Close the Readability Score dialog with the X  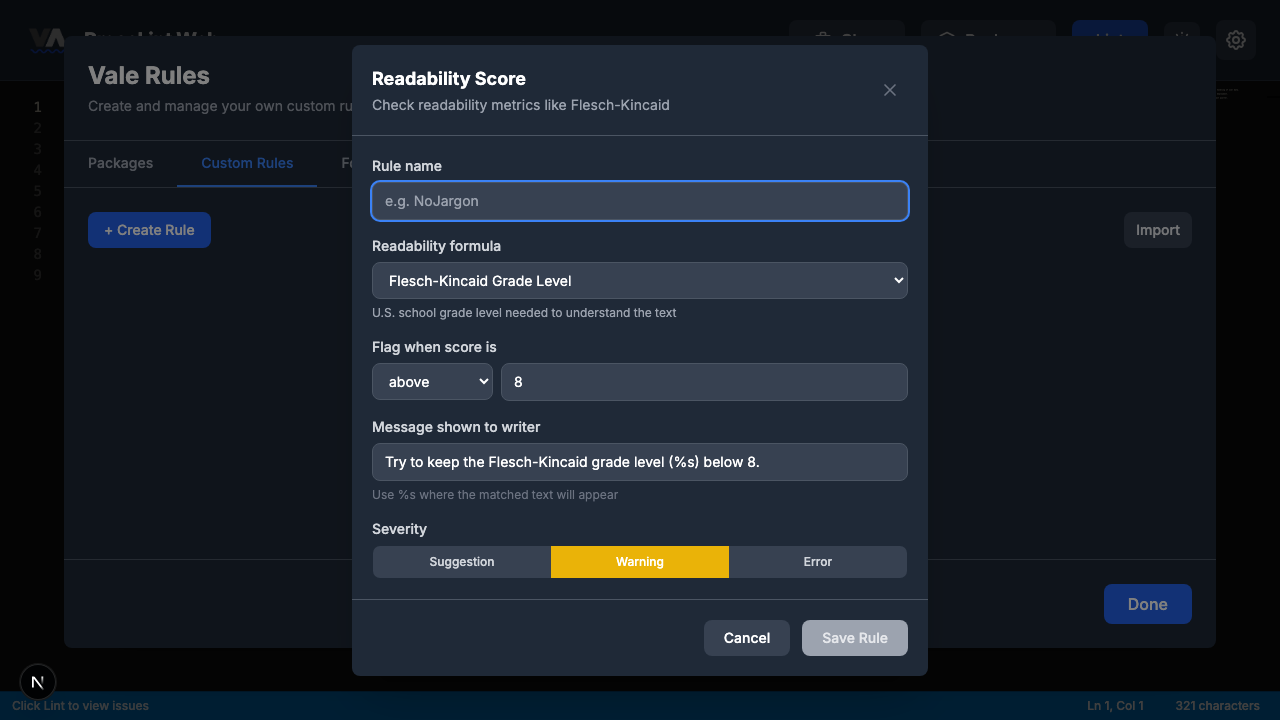pyautogui.click(x=889, y=90)
